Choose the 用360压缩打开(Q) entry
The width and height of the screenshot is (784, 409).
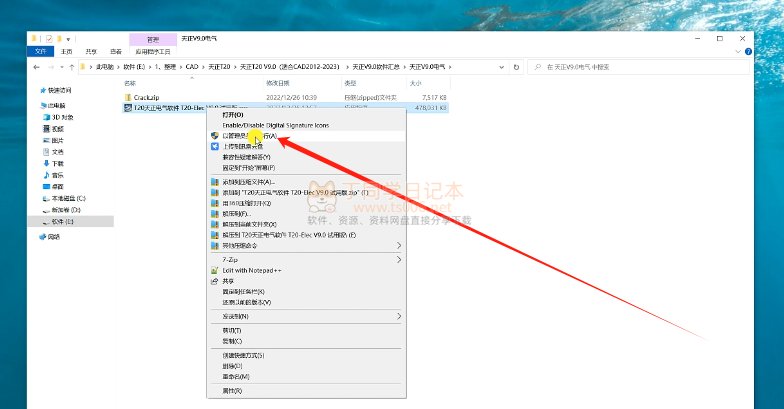pyautogui.click(x=246, y=204)
